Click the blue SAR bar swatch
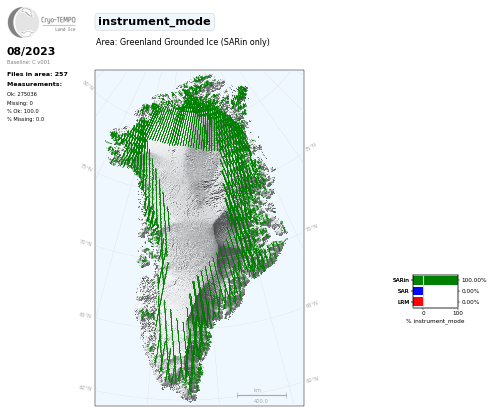Viewport: 492px width, 410px height. coord(418,291)
